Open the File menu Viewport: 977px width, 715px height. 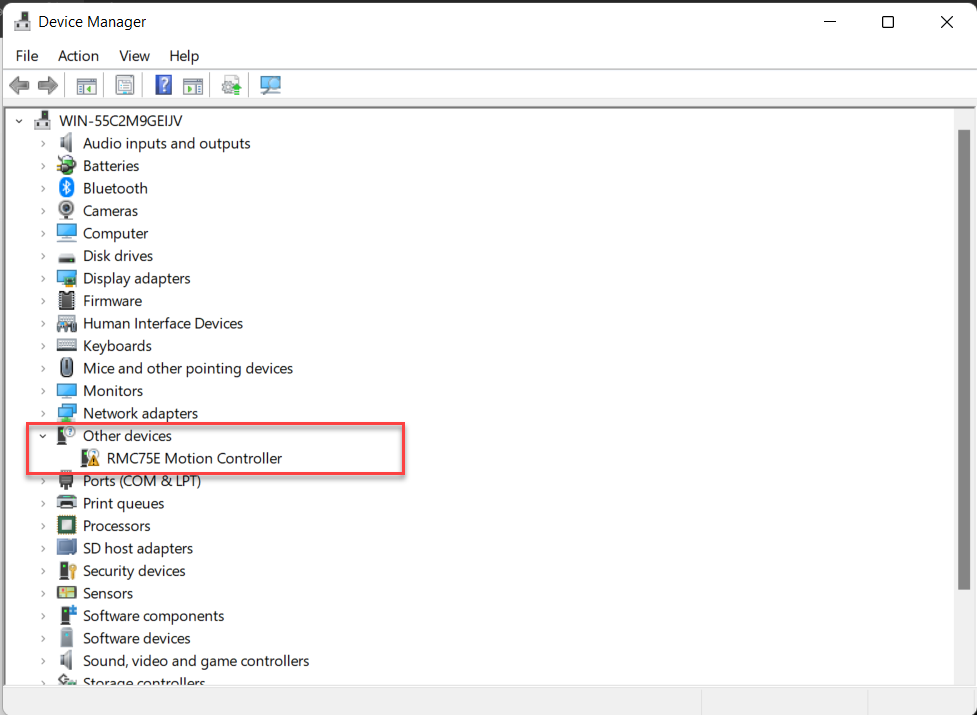pos(27,56)
